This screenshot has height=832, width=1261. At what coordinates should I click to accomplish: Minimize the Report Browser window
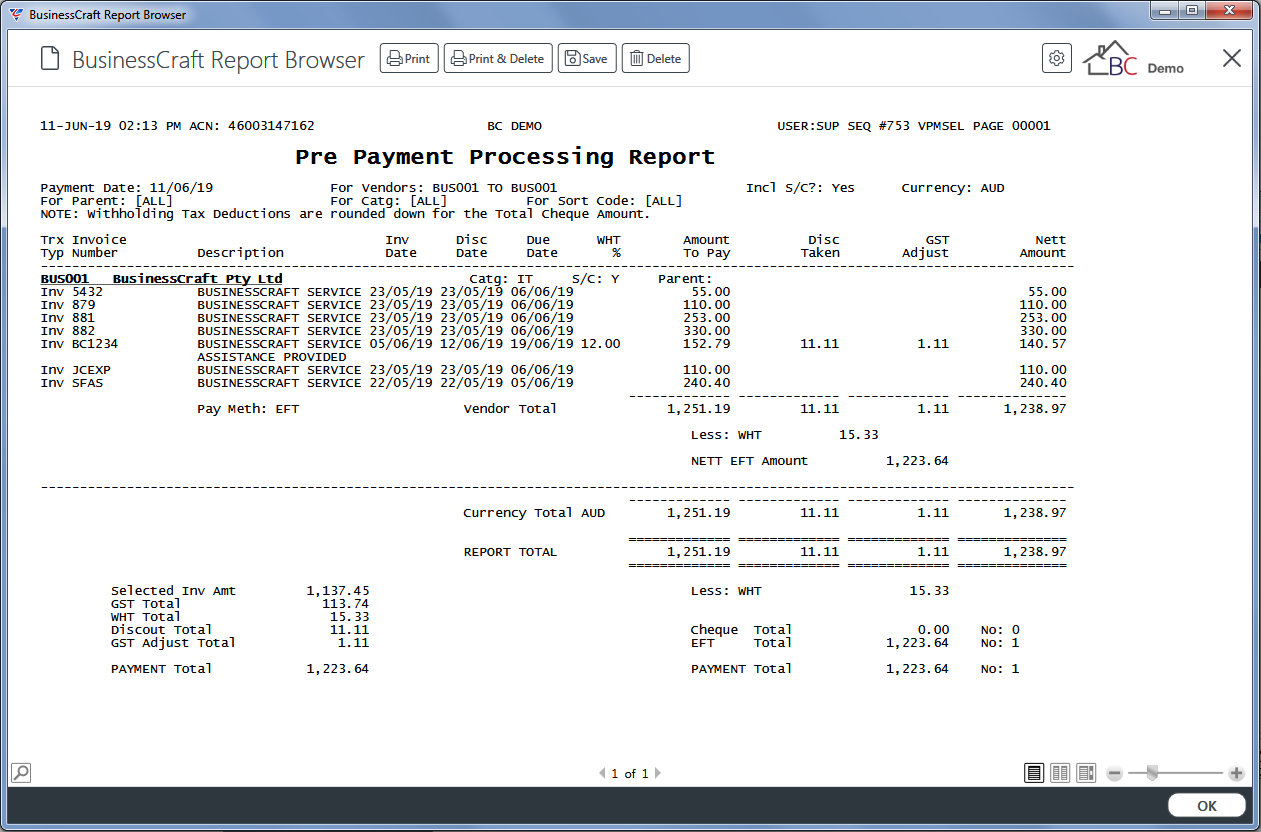tap(1163, 11)
